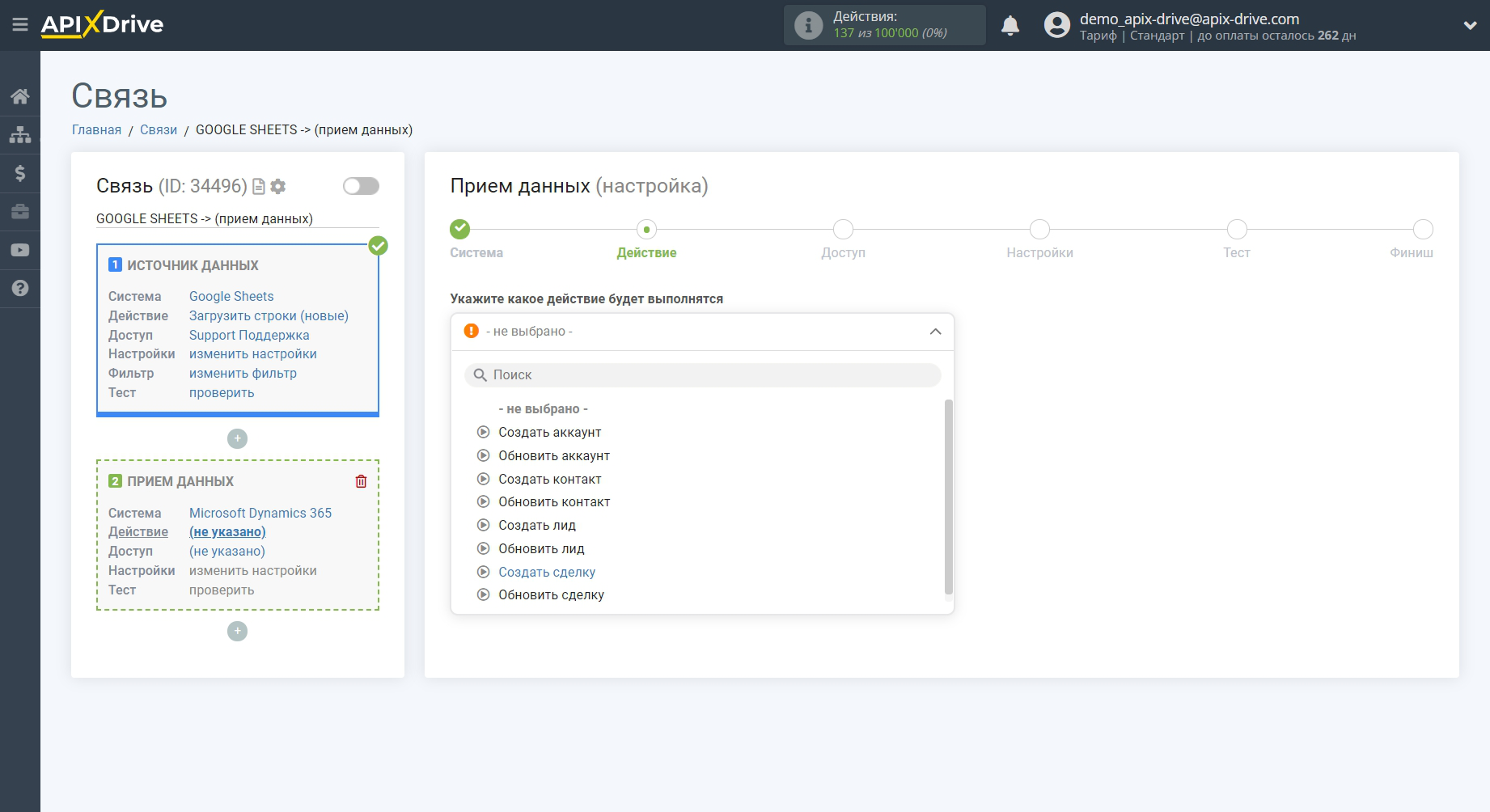
Task: Click the ИСТОЧНИК ДАННЫХ block header
Action: [193, 265]
